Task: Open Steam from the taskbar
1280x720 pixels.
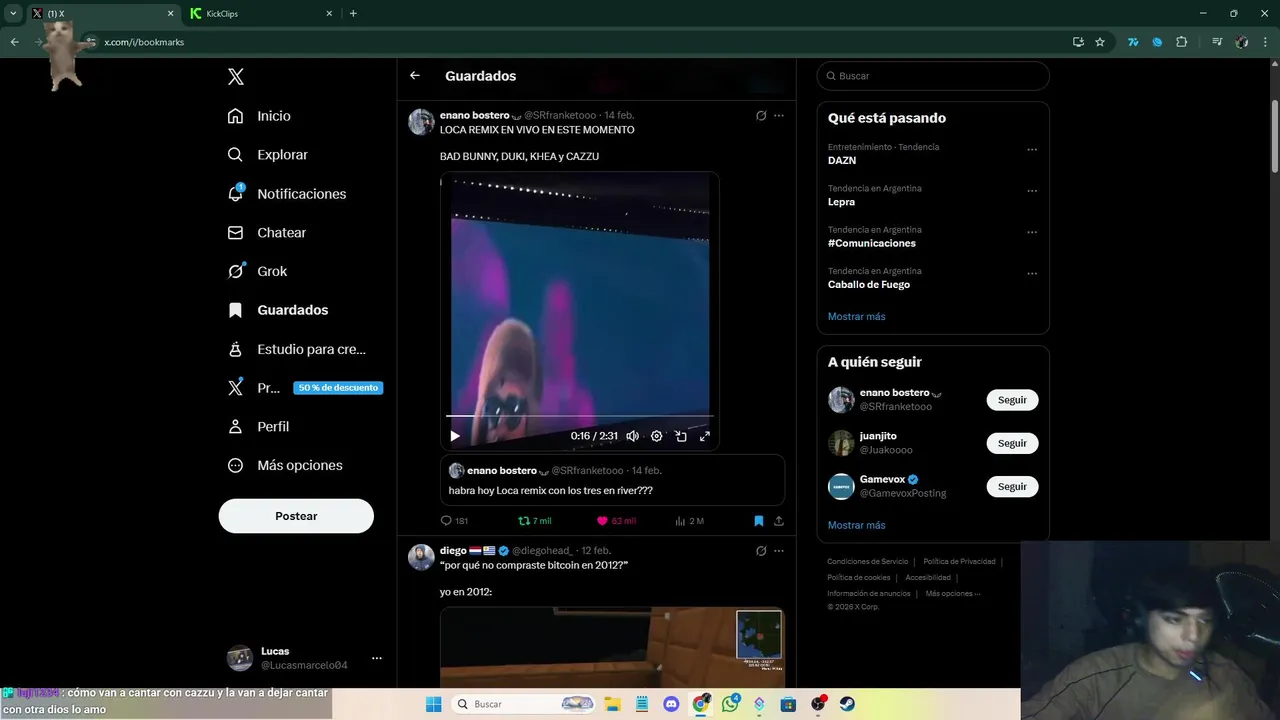Action: coord(847,704)
